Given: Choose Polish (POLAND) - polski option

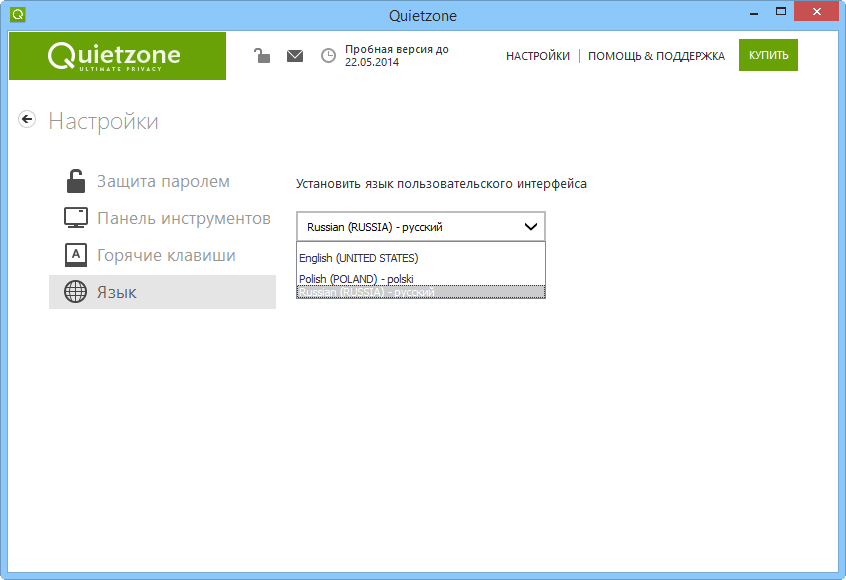Looking at the screenshot, I should (421, 277).
